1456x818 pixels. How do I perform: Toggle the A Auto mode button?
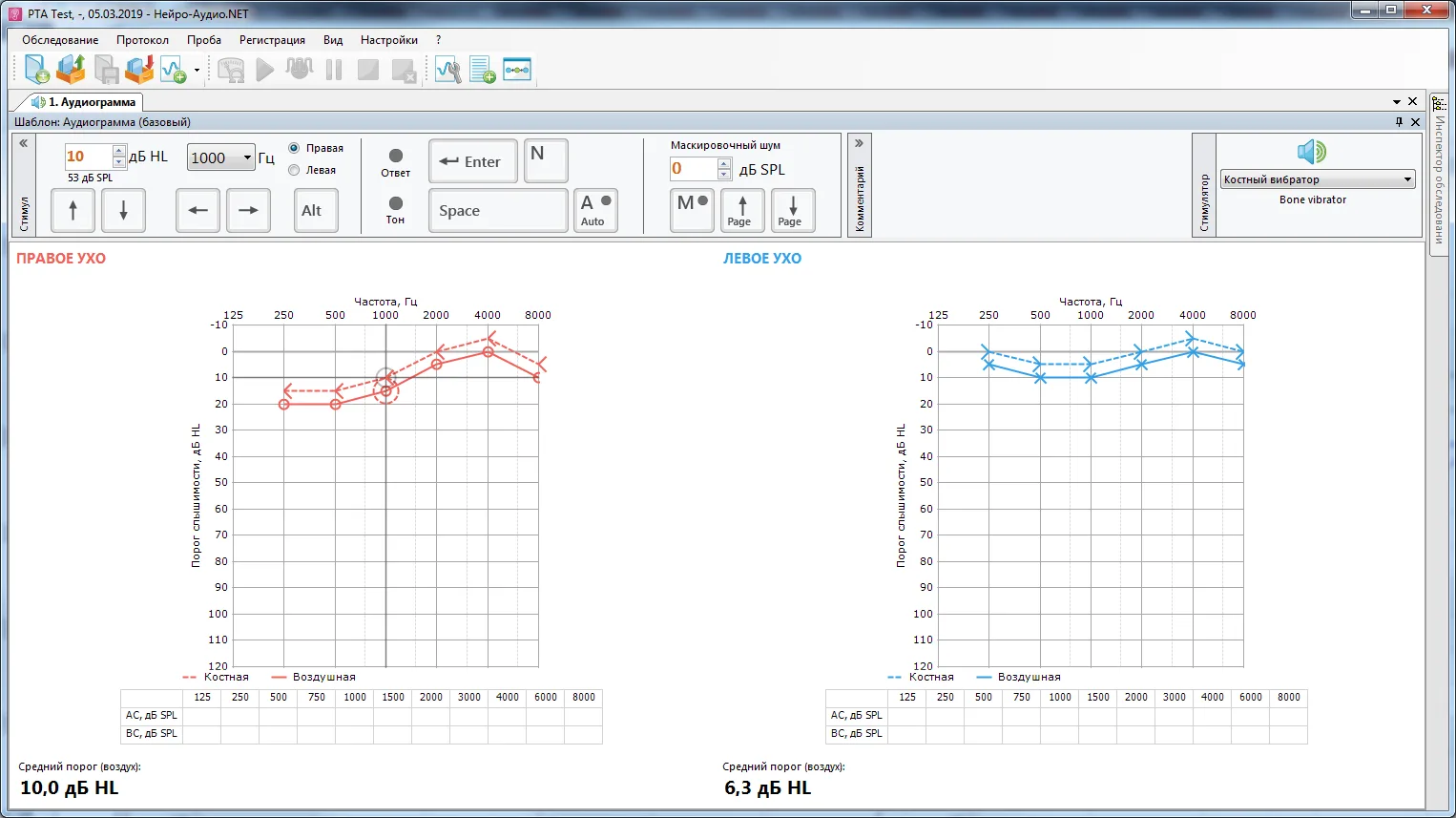coord(595,211)
